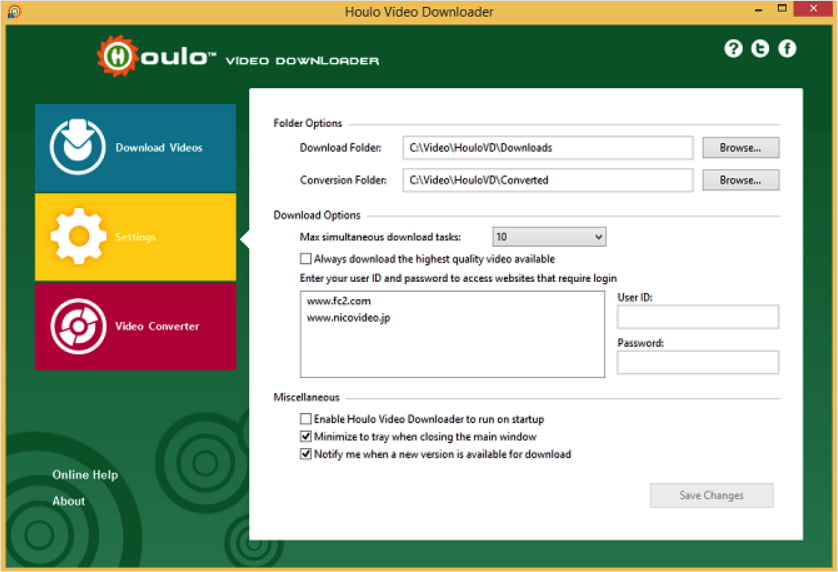Click the app icon in title bar
This screenshot has width=838, height=572.
(14, 11)
